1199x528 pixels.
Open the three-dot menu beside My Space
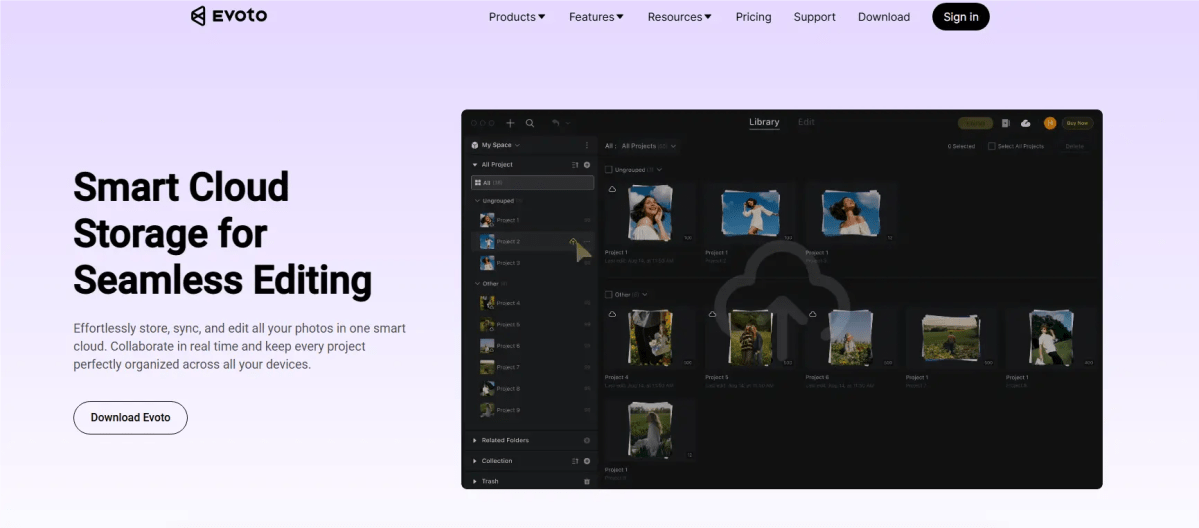coord(587,145)
